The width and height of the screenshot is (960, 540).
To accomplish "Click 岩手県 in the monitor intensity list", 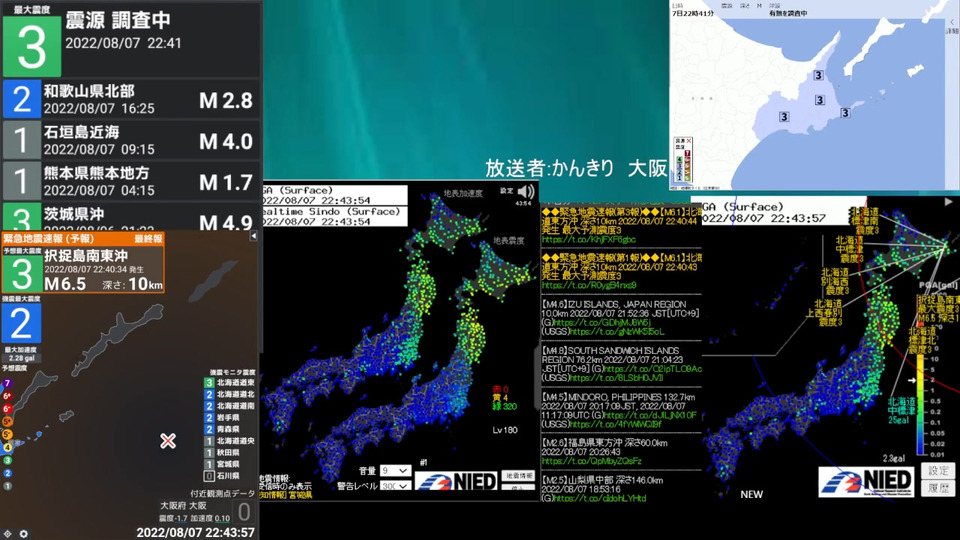I will pos(222,418).
